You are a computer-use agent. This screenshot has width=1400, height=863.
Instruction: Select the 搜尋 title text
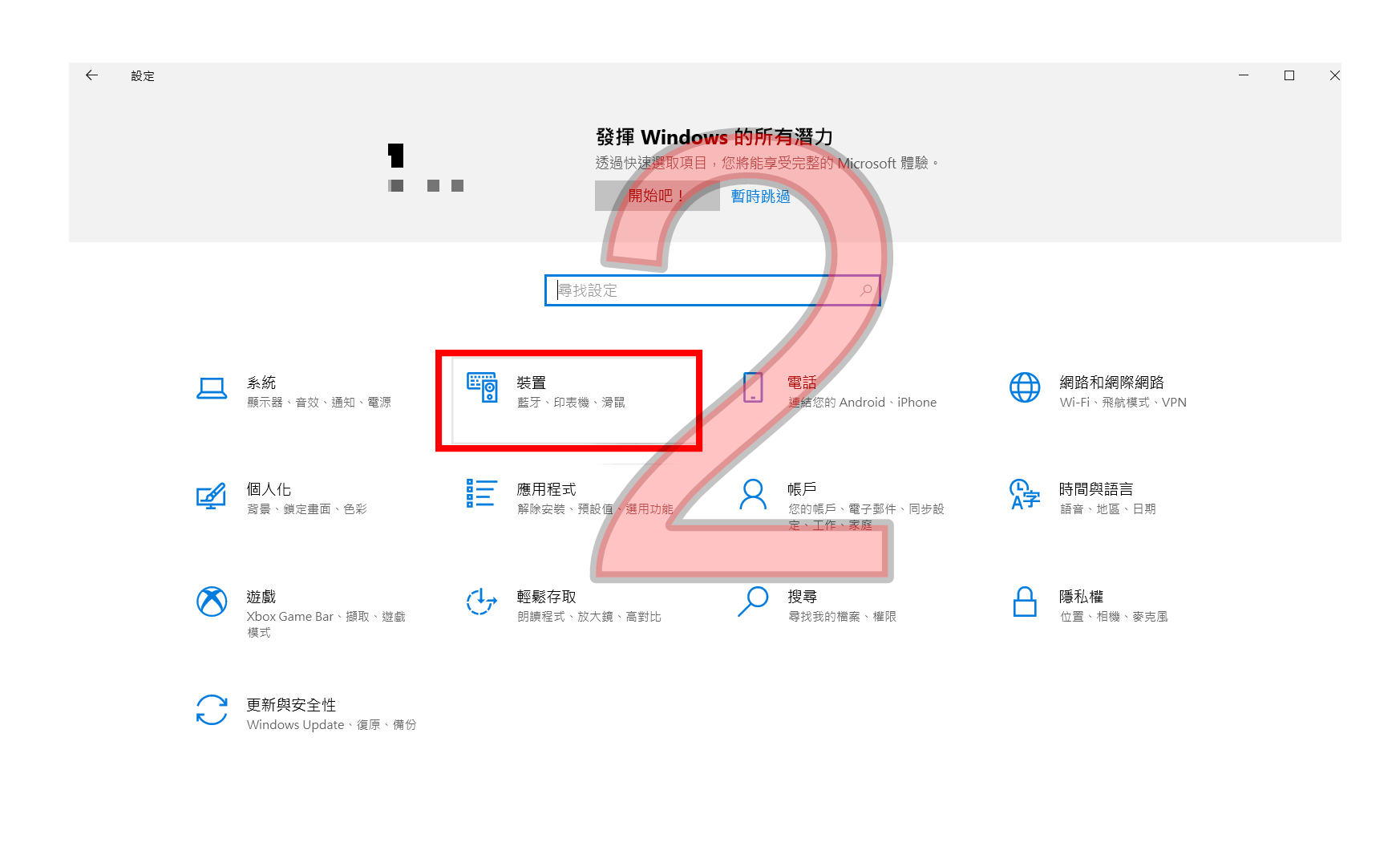803,597
